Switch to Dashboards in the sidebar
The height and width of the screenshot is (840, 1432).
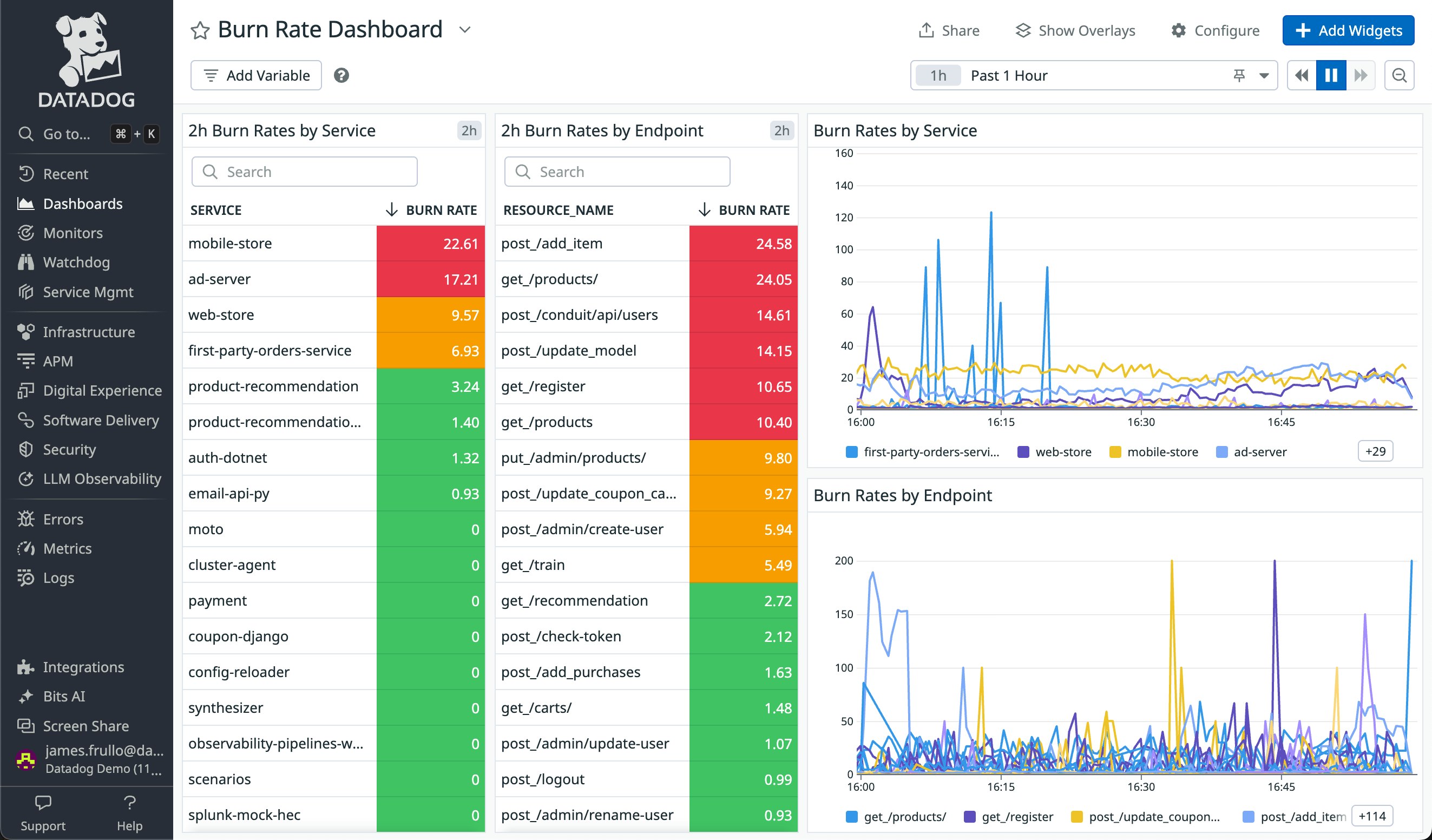point(83,203)
